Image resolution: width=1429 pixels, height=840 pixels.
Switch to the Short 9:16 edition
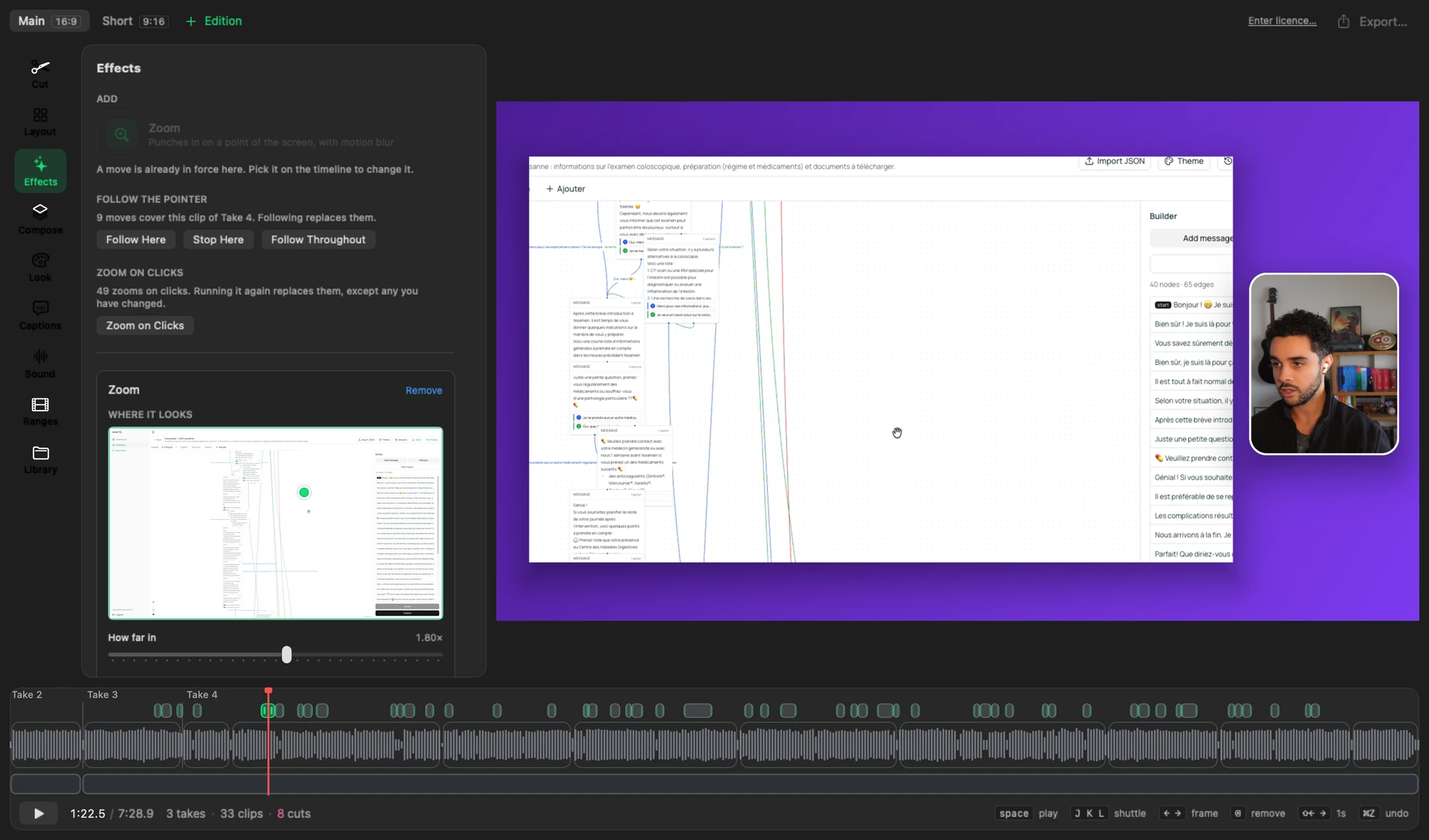point(135,21)
